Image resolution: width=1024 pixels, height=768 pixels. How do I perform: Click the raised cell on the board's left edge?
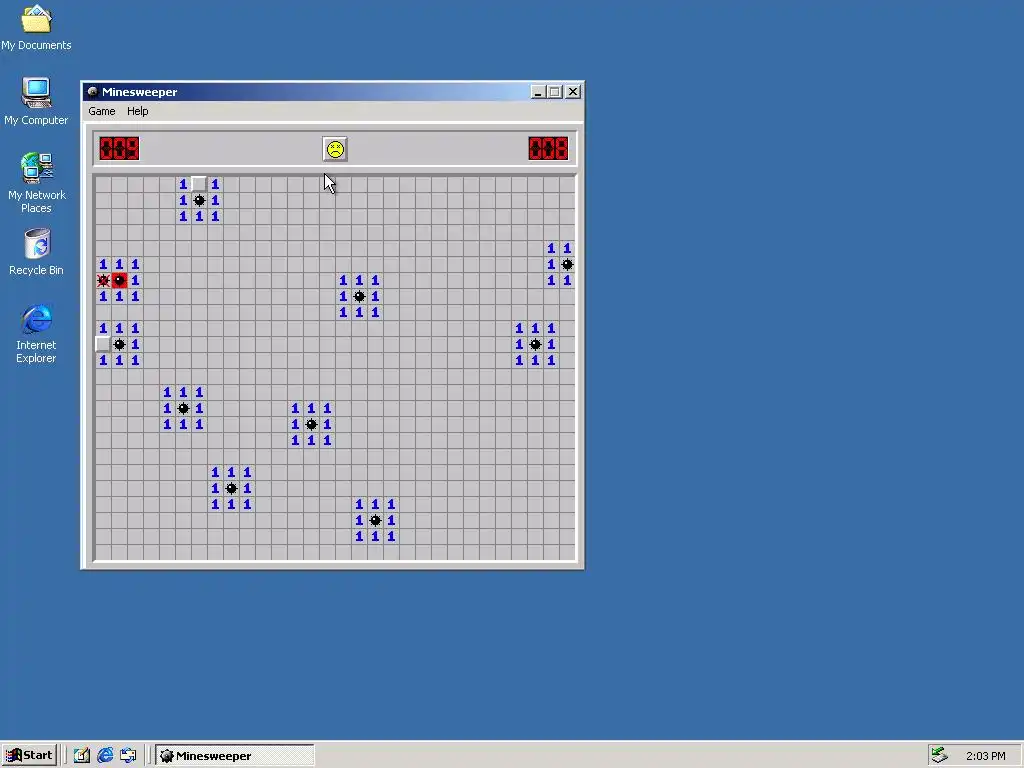coord(103,344)
